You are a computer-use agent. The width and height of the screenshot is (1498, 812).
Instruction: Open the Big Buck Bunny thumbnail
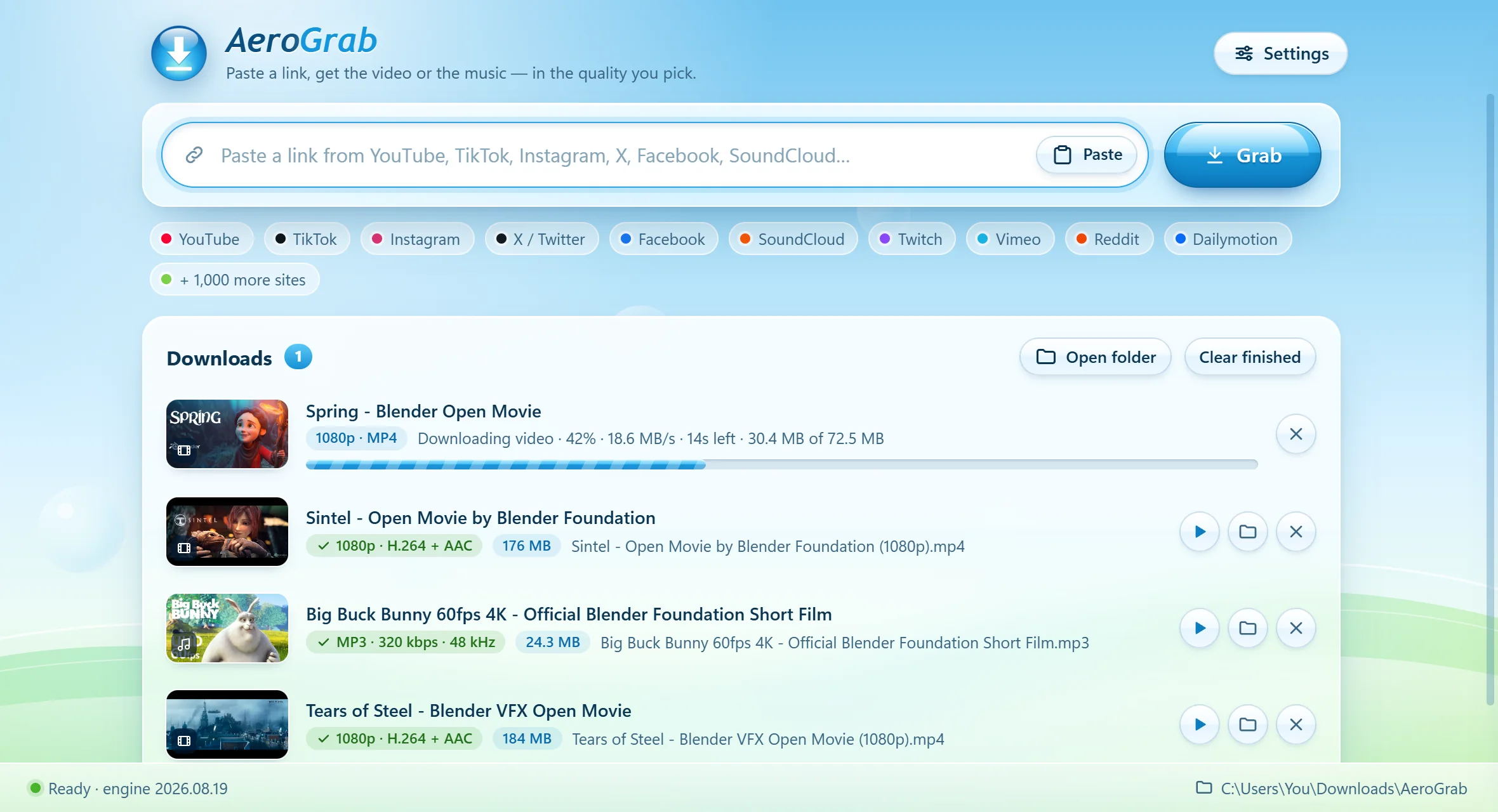tap(227, 628)
